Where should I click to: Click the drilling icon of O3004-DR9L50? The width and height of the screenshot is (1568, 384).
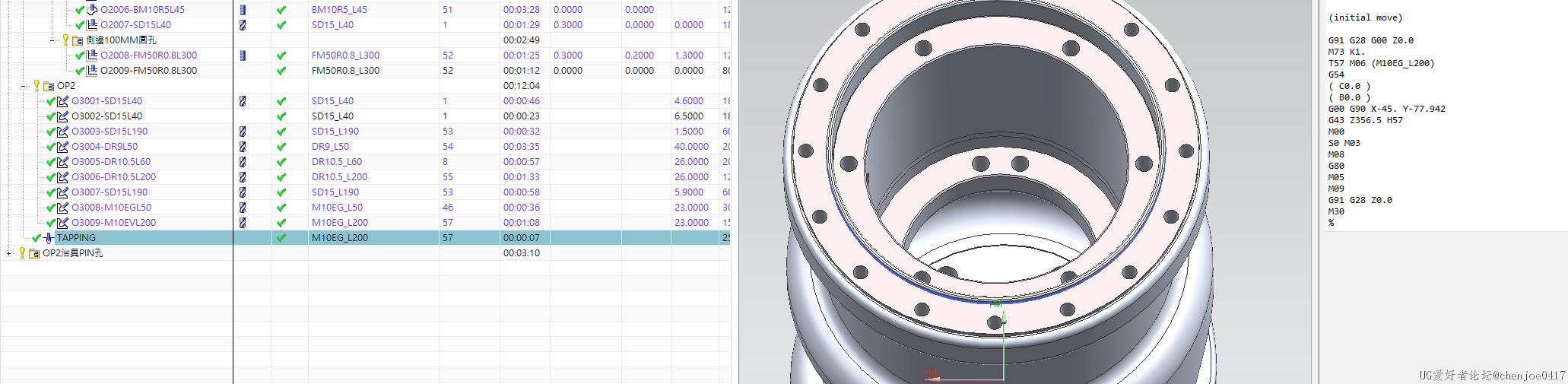coord(63,147)
